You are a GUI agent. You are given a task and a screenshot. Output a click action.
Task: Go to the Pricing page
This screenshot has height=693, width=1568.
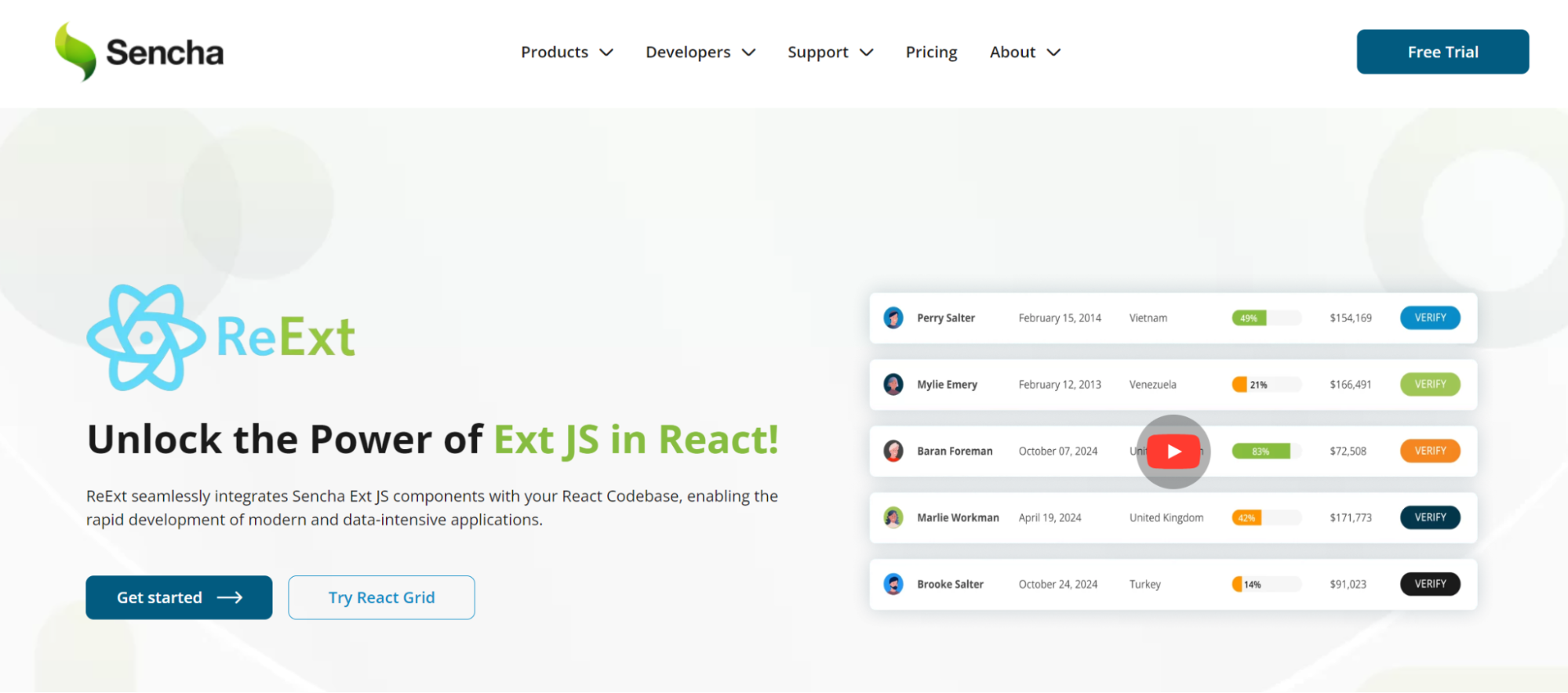pos(932,53)
